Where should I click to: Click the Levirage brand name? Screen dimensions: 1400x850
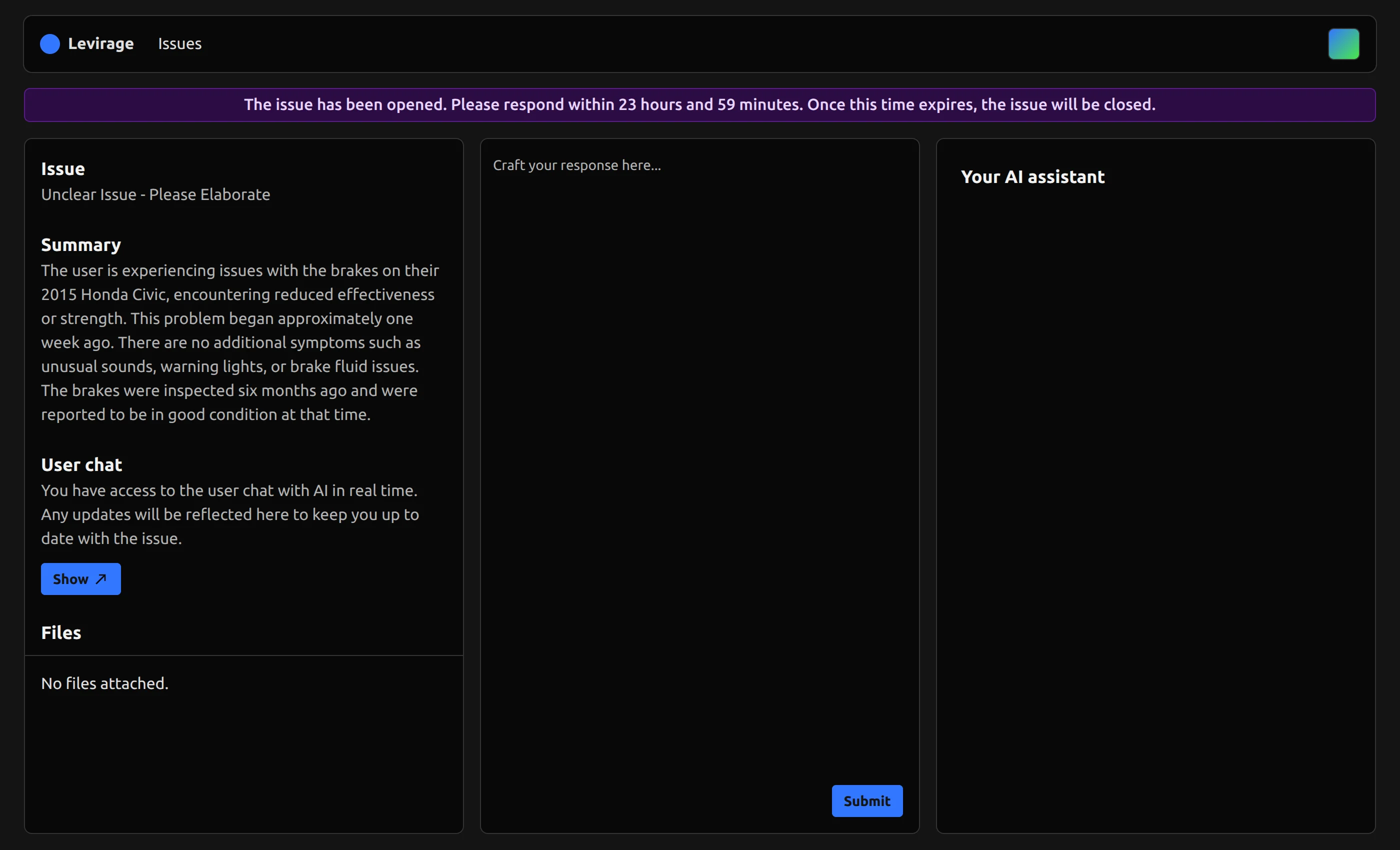click(100, 44)
